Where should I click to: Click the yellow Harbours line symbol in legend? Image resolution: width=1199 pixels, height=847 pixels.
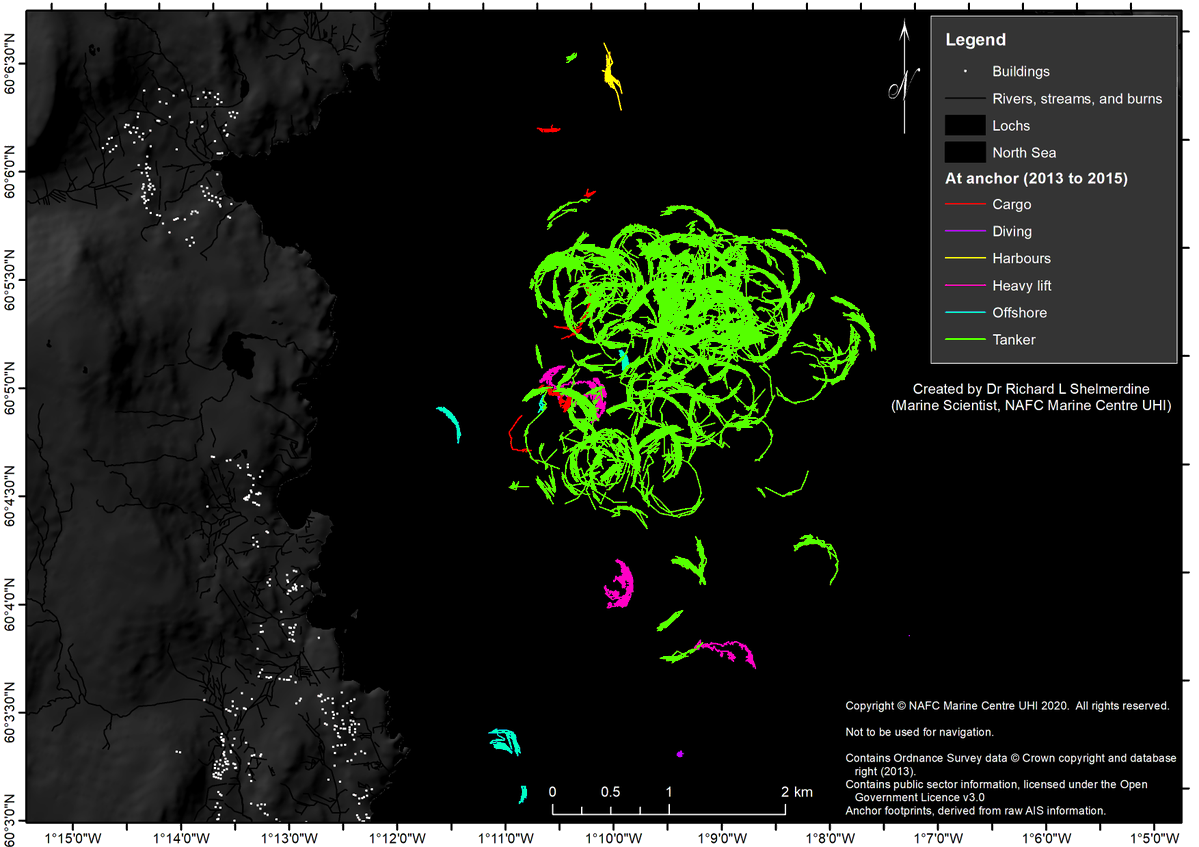[x=964, y=259]
